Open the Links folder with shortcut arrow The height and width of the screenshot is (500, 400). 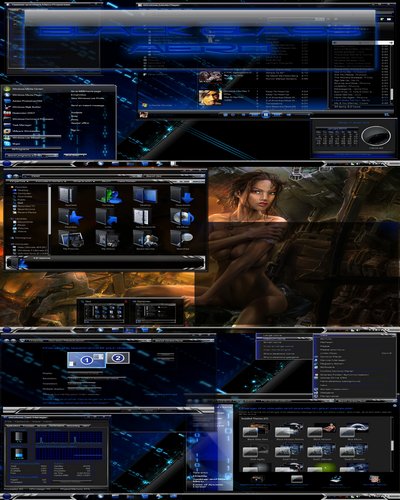tap(107, 218)
